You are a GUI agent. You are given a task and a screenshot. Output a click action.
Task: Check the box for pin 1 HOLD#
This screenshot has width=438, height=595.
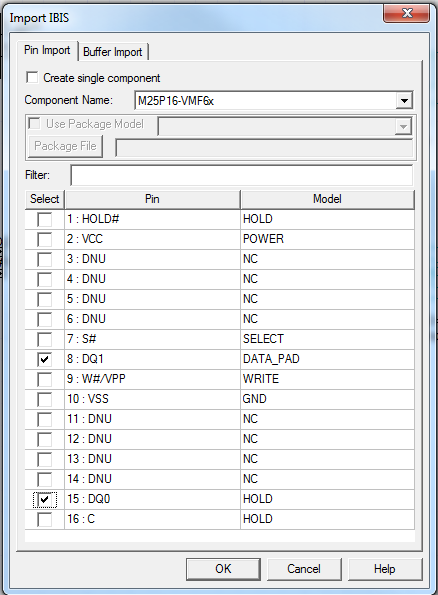click(45, 219)
